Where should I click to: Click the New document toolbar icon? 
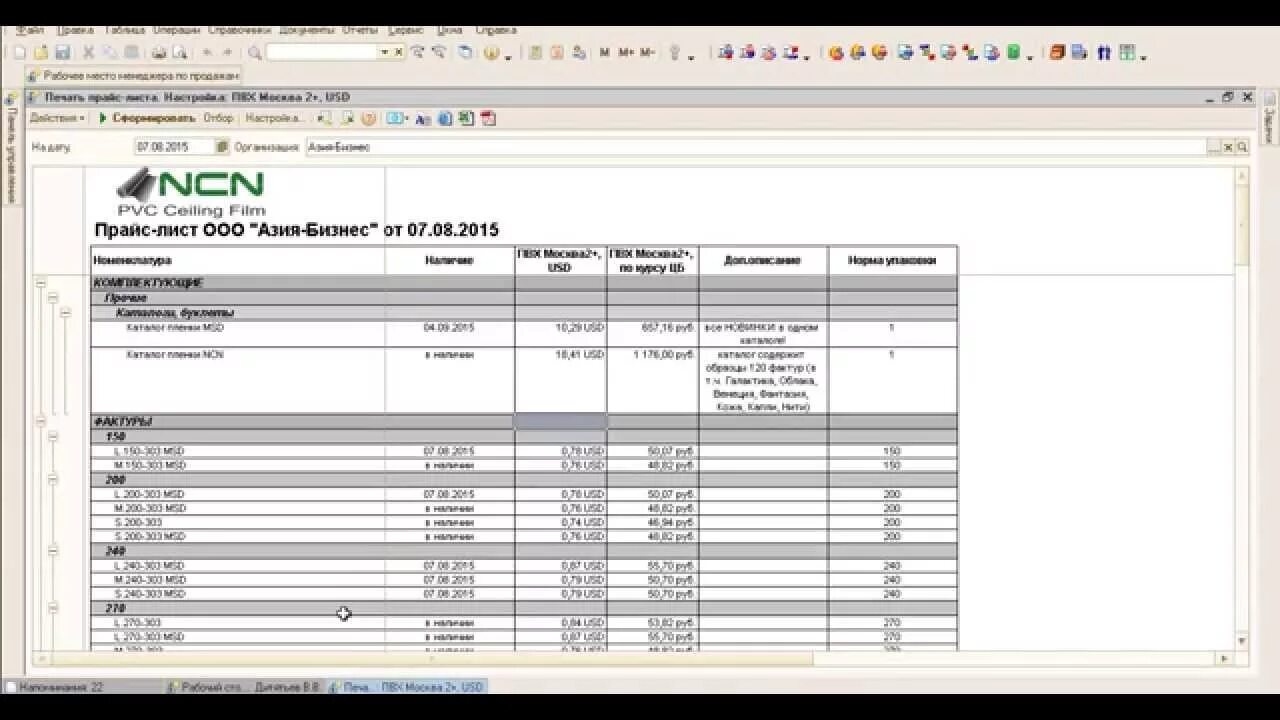pos(20,52)
